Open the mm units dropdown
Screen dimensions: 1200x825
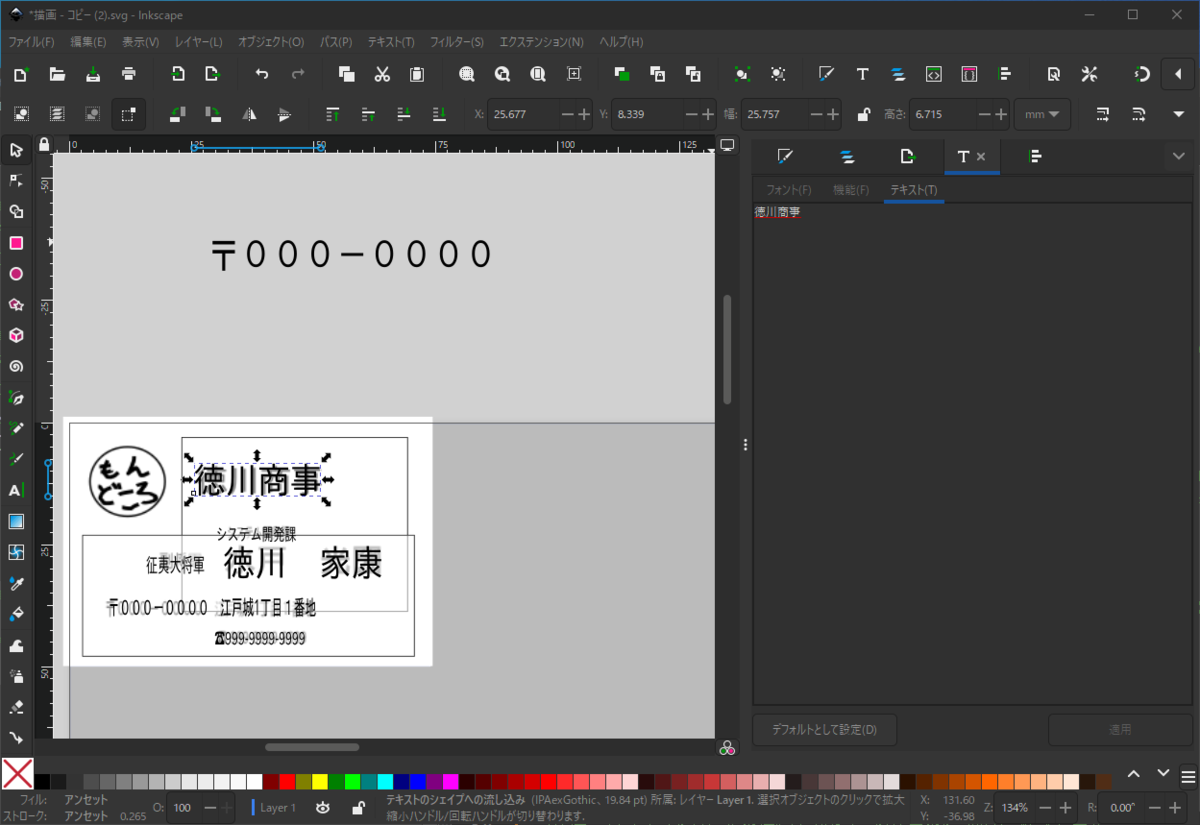point(1042,114)
